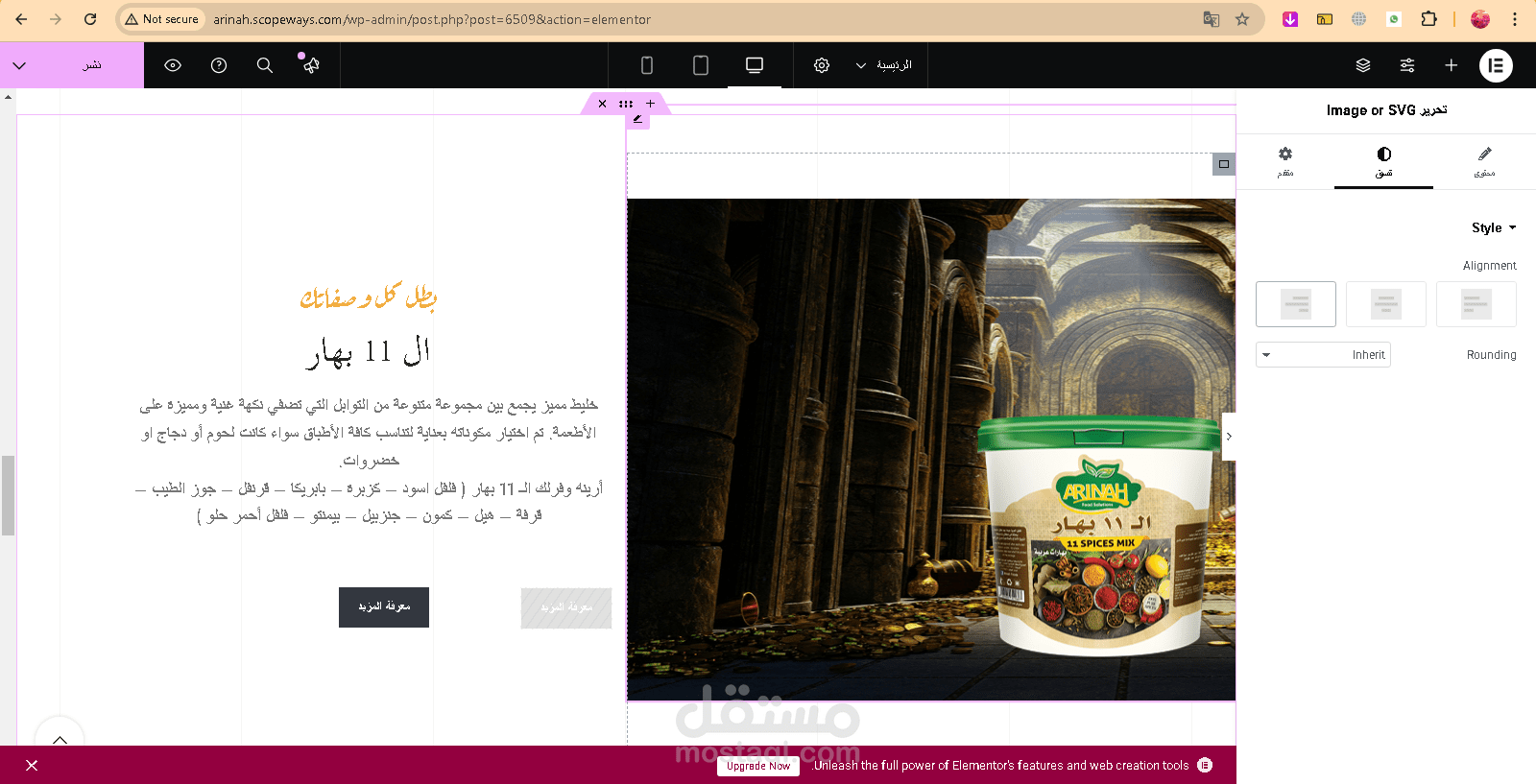Collapse the panel with the side arrow
Image resolution: width=1536 pixels, height=784 pixels.
[x=1229, y=437]
